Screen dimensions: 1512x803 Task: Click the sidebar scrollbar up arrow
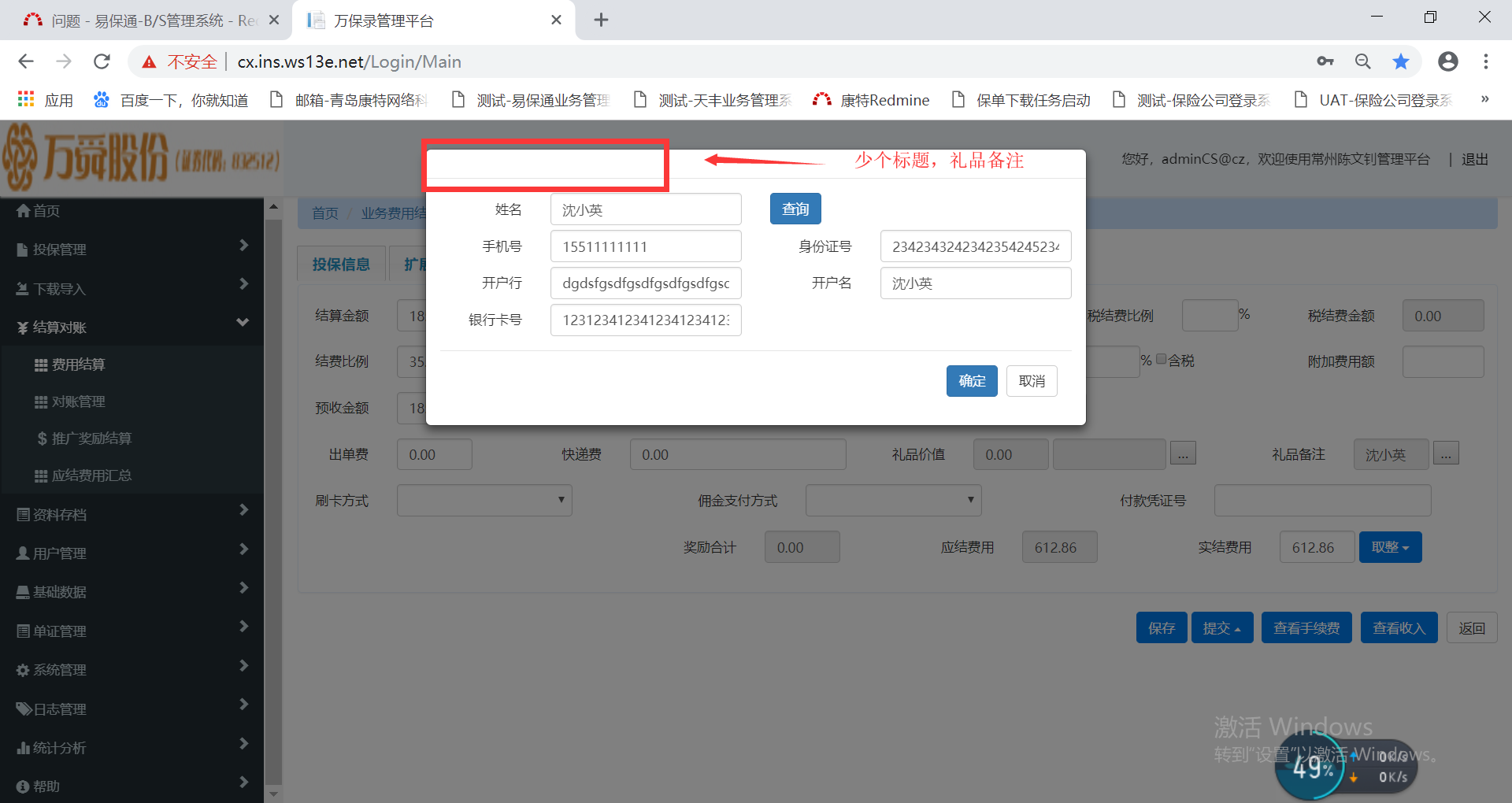point(273,206)
